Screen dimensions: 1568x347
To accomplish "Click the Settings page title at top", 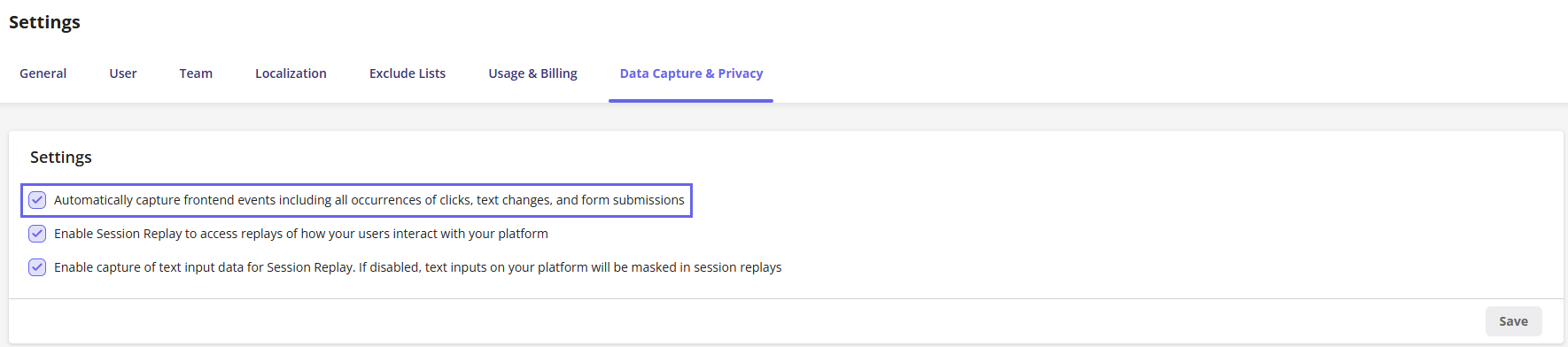I will point(44,22).
